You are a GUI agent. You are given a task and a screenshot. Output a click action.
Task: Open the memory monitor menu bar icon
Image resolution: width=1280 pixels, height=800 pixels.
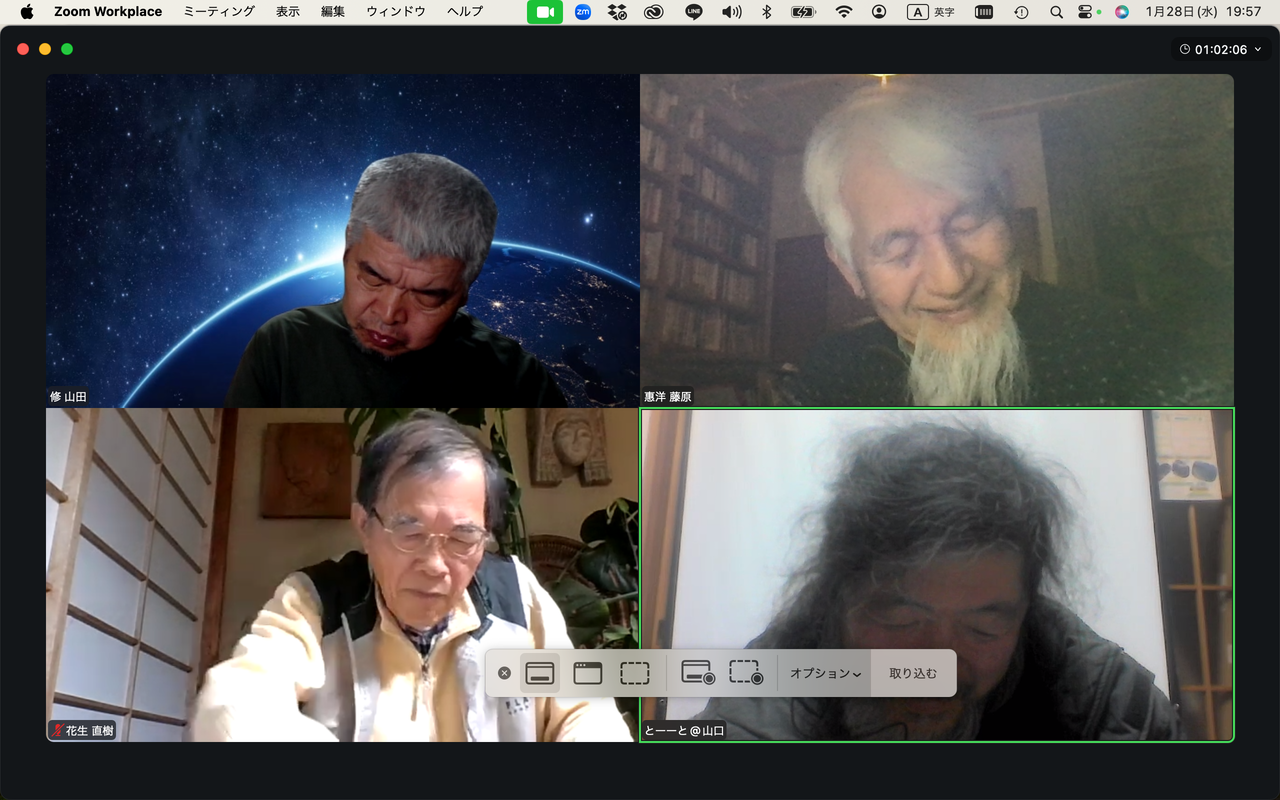click(x=984, y=12)
